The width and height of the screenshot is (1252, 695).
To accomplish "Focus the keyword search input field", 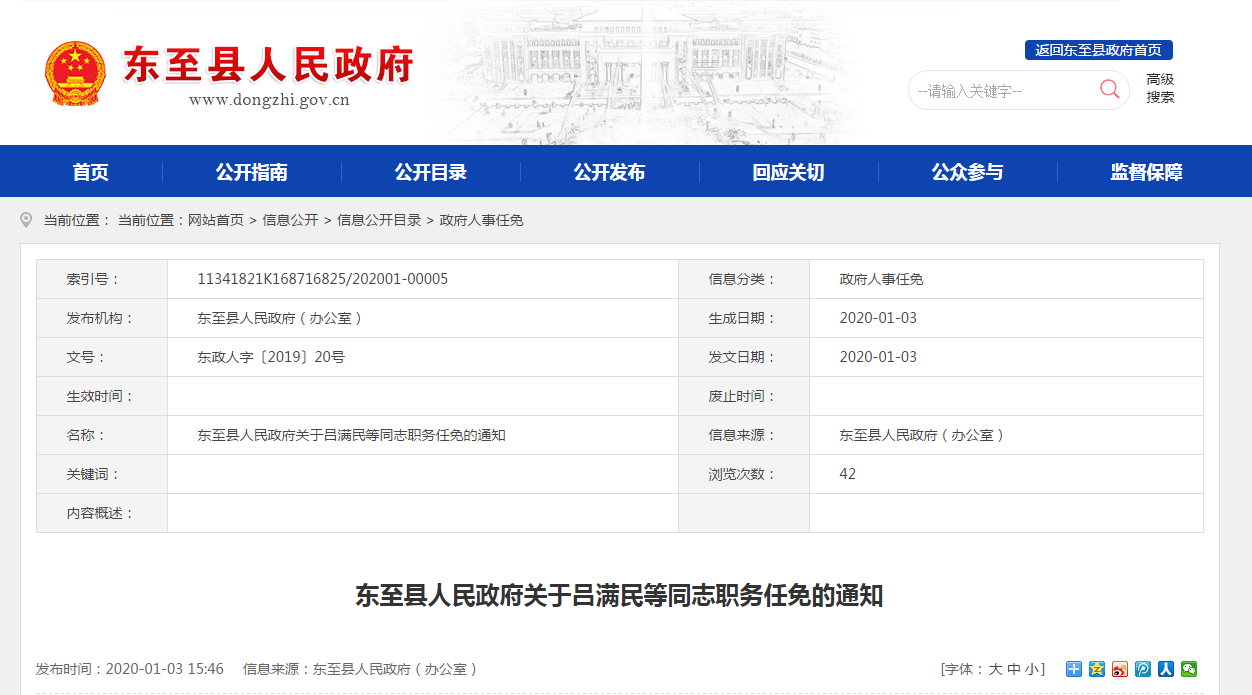I will [x=1005, y=90].
